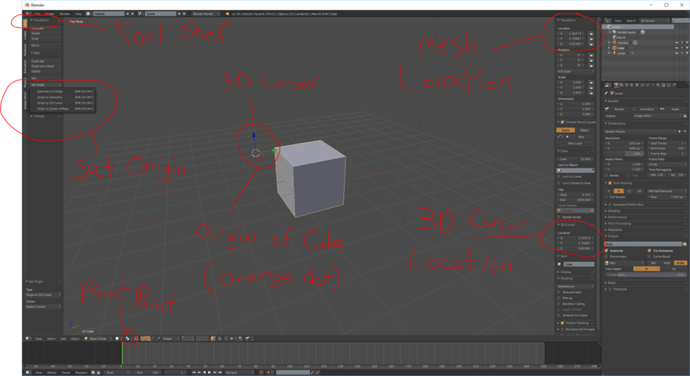Open the Render tab icon in Properties editor
Screen dimensions: 690x376
tap(617, 85)
